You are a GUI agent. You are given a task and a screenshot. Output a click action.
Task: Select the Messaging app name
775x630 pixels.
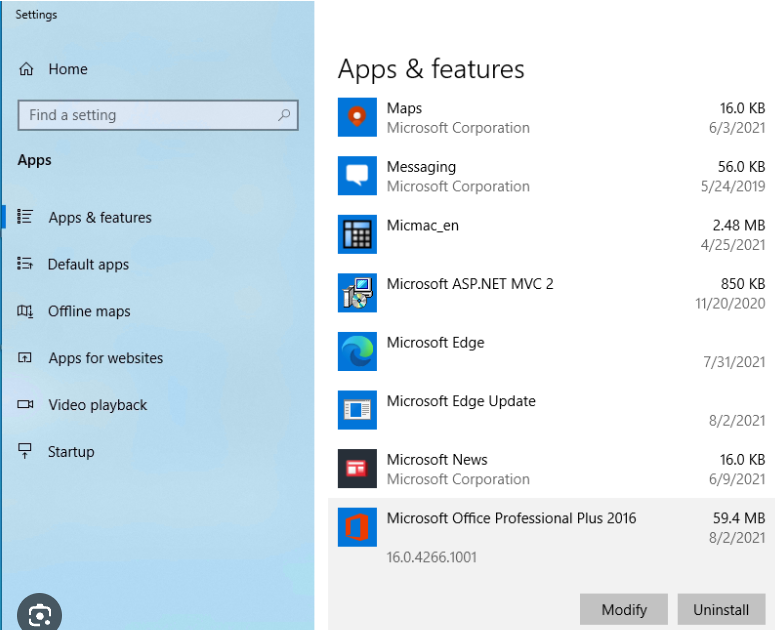pos(421,167)
